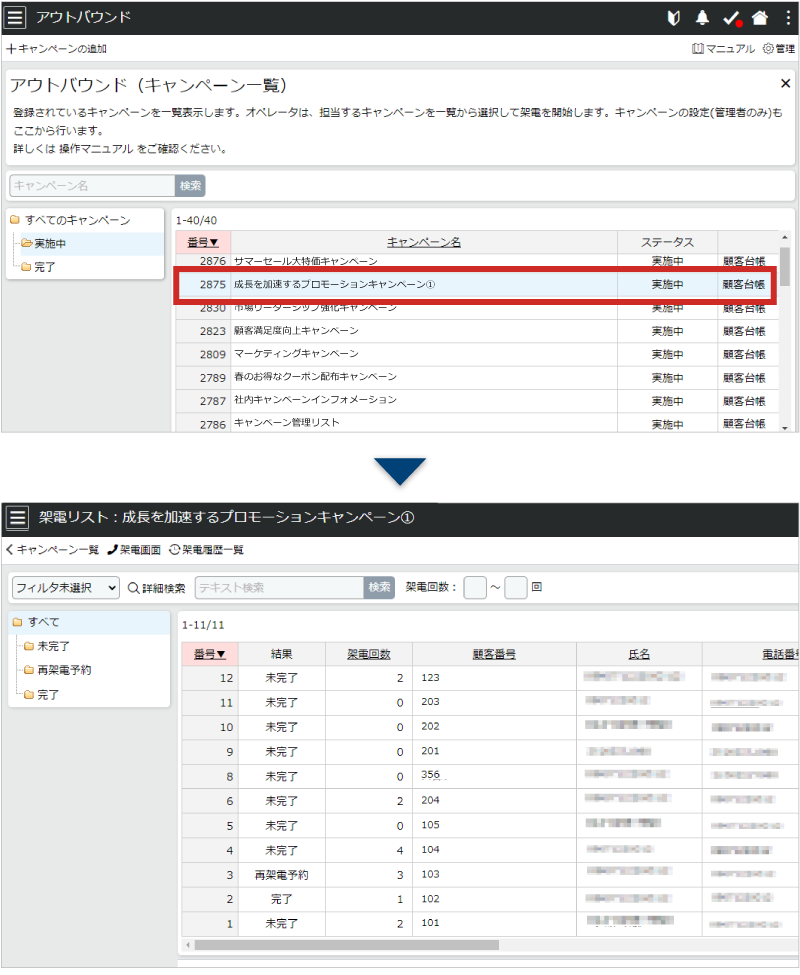Open マニュアル from the toolbar

tap(723, 49)
